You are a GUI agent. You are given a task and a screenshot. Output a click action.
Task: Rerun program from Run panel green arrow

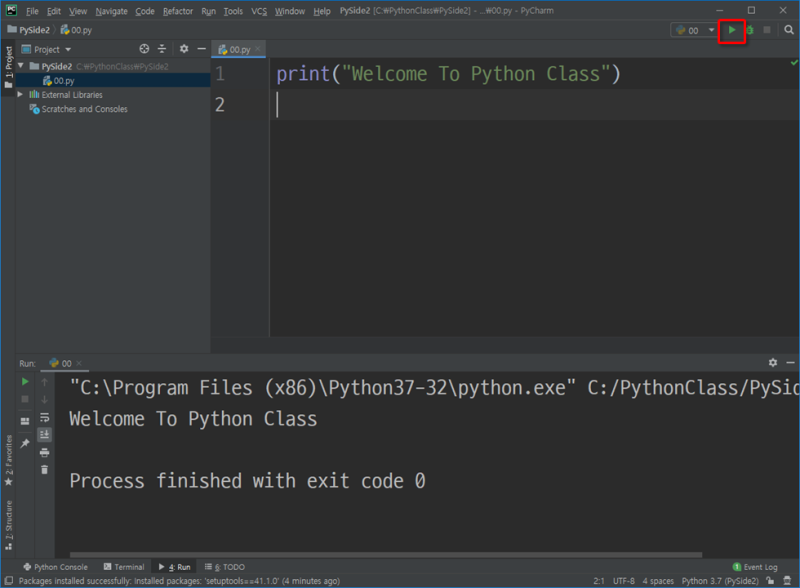click(25, 381)
